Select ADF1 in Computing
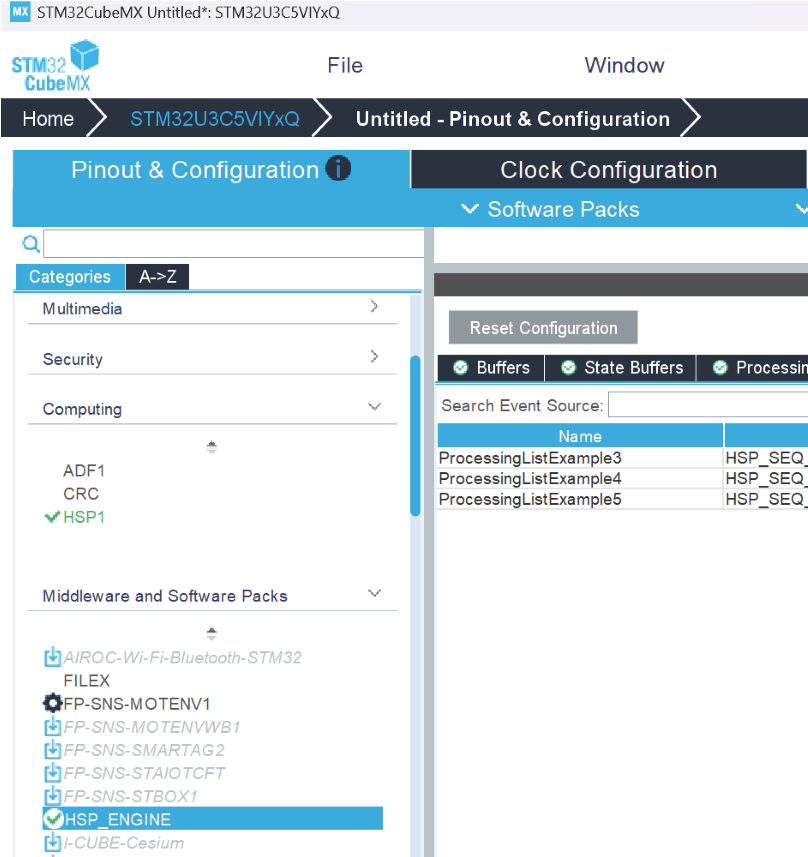This screenshot has width=808, height=857. coord(84,470)
